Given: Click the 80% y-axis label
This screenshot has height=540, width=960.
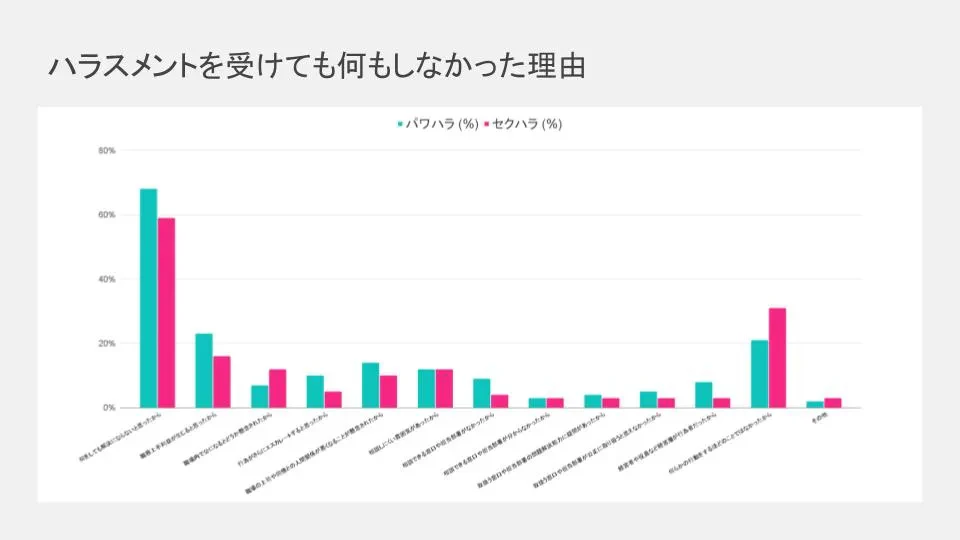Looking at the screenshot, I should (x=107, y=151).
